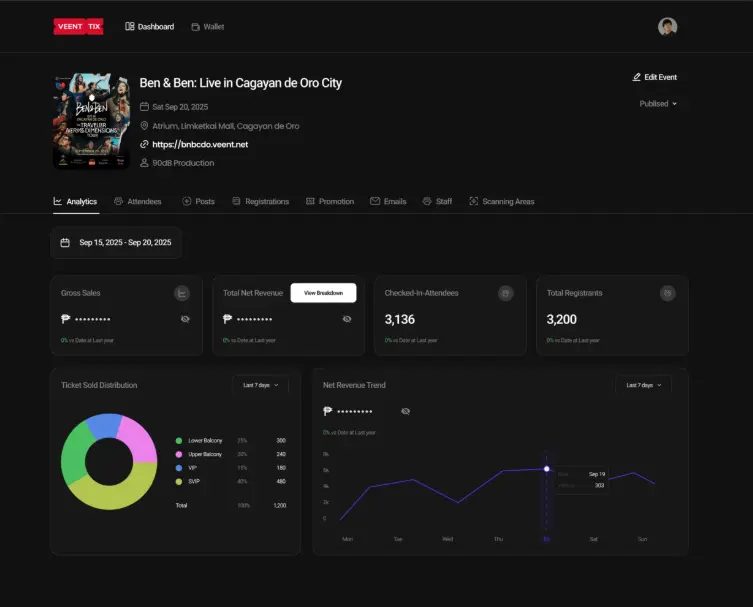Expand the Published status dropdown
The image size is (753, 607).
pyautogui.click(x=658, y=104)
